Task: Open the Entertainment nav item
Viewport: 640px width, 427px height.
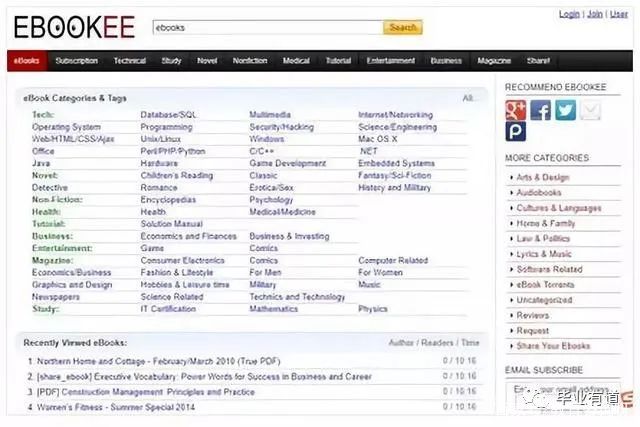Action: [391, 61]
